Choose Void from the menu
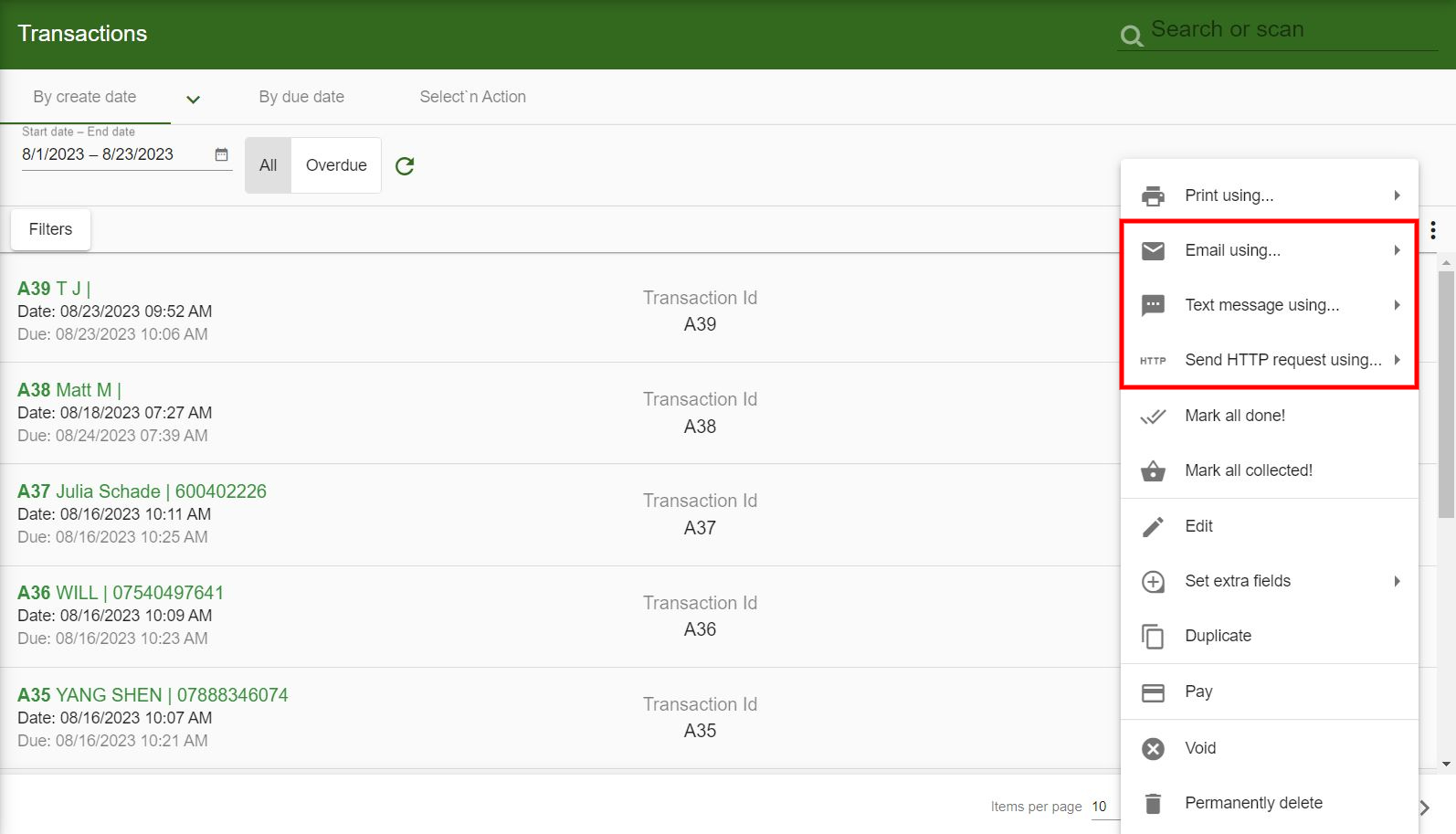The height and width of the screenshot is (834, 1456). pyautogui.click(x=1270, y=748)
